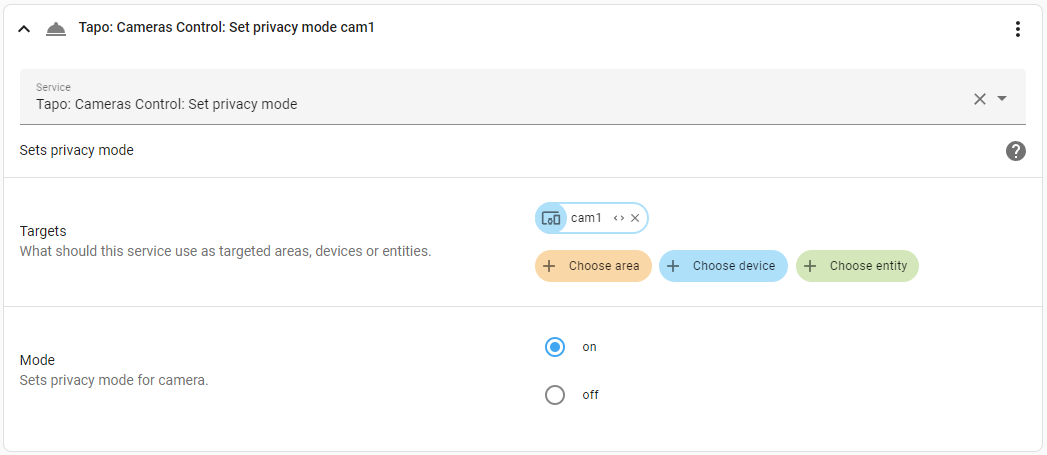Open the Service dropdown arrow
1047x455 pixels.
click(1002, 98)
